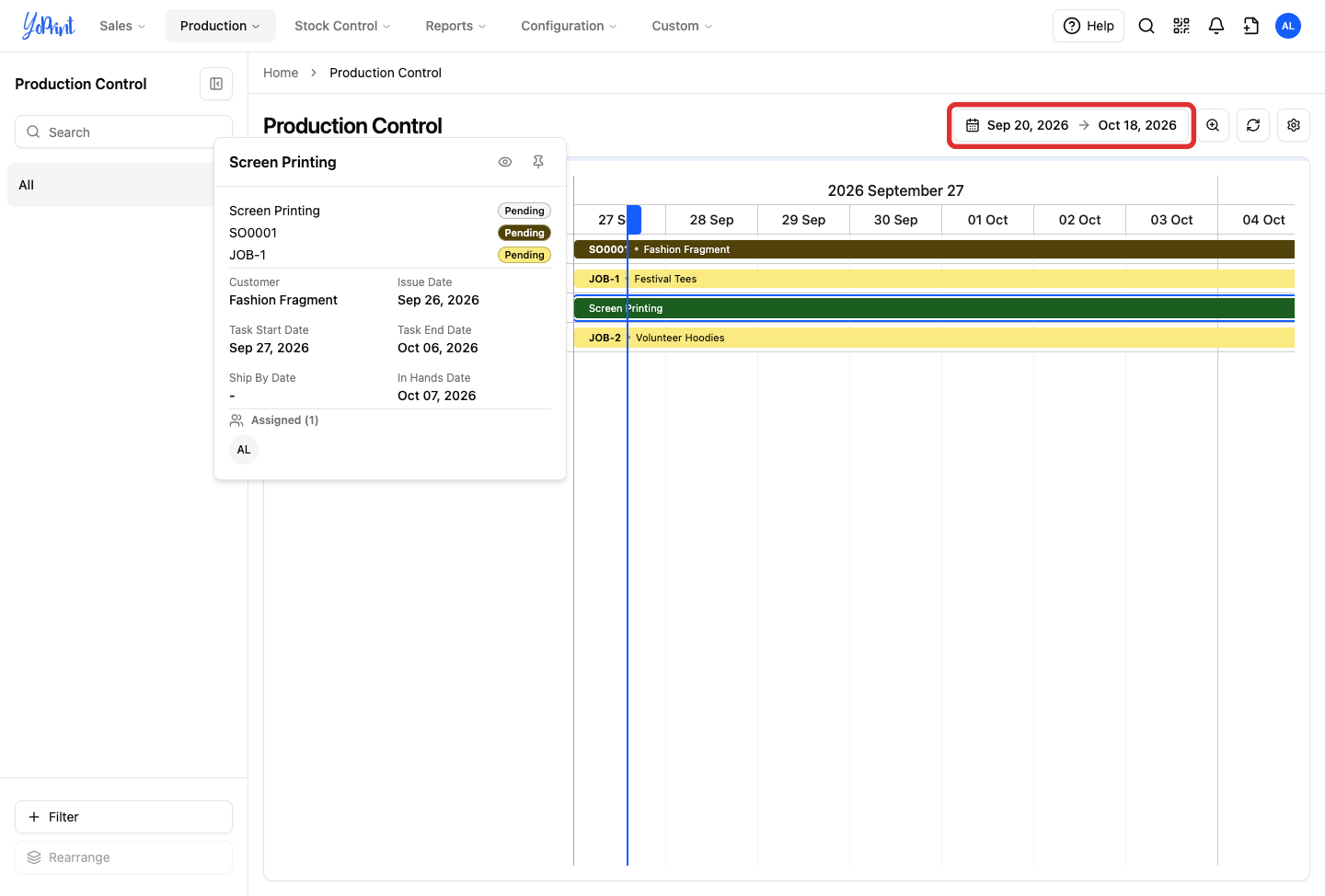Click the AL assignee avatar in card

coord(244,450)
